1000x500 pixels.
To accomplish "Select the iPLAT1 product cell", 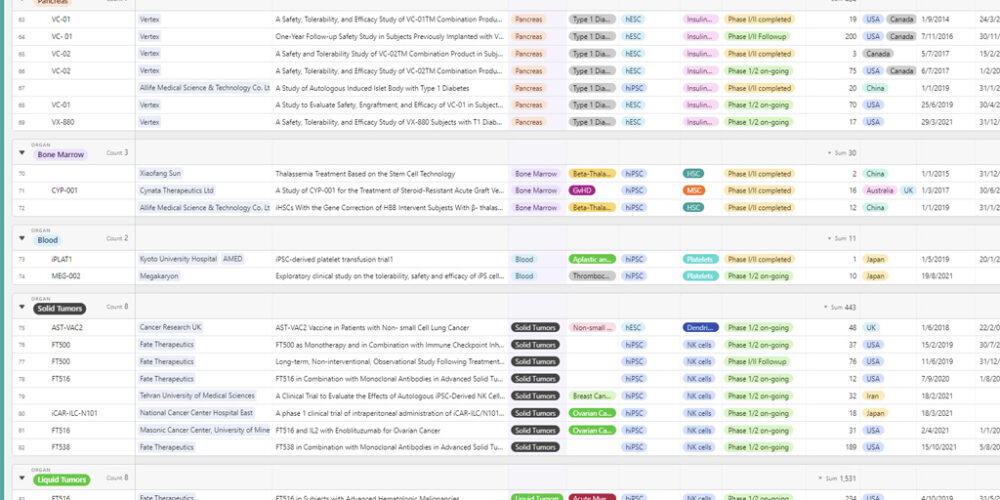I will [62, 260].
